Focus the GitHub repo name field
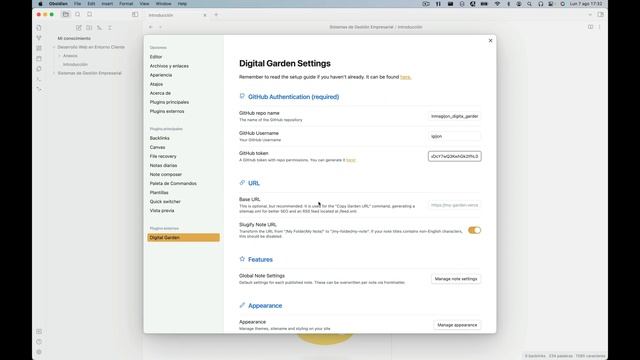The width and height of the screenshot is (640, 360). tap(455, 116)
